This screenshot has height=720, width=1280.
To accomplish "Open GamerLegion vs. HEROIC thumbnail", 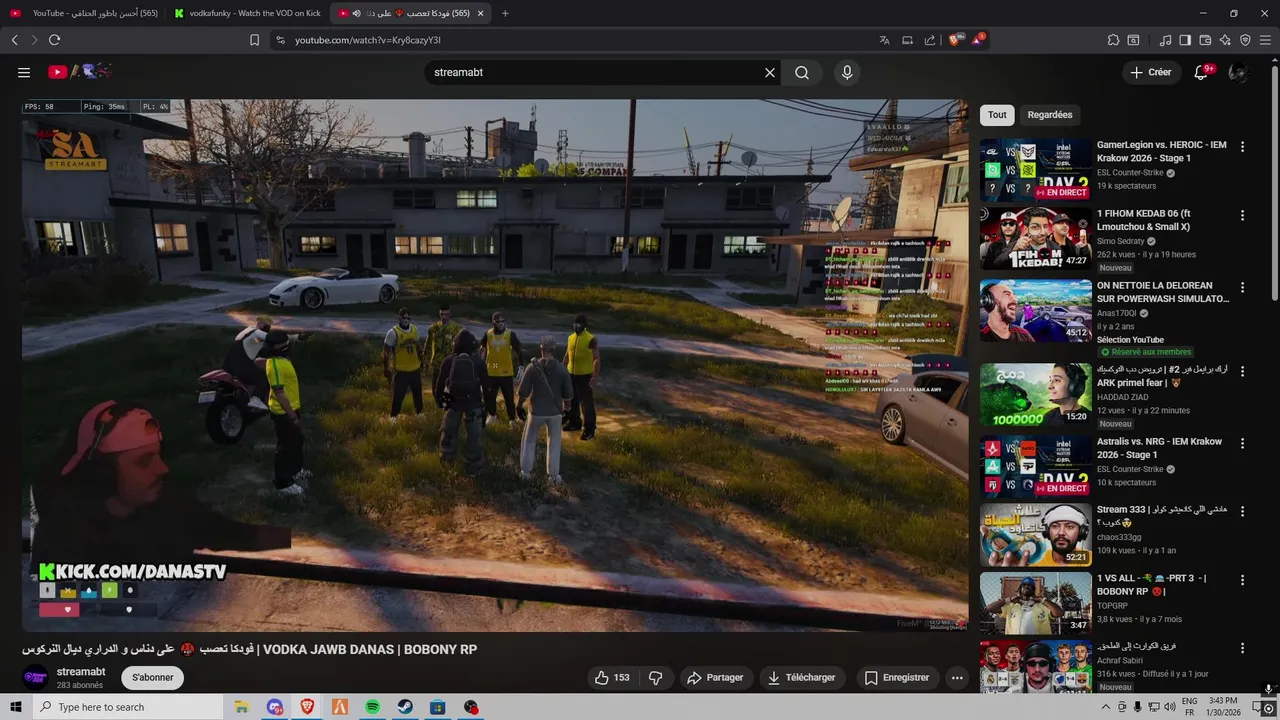I will point(1035,170).
